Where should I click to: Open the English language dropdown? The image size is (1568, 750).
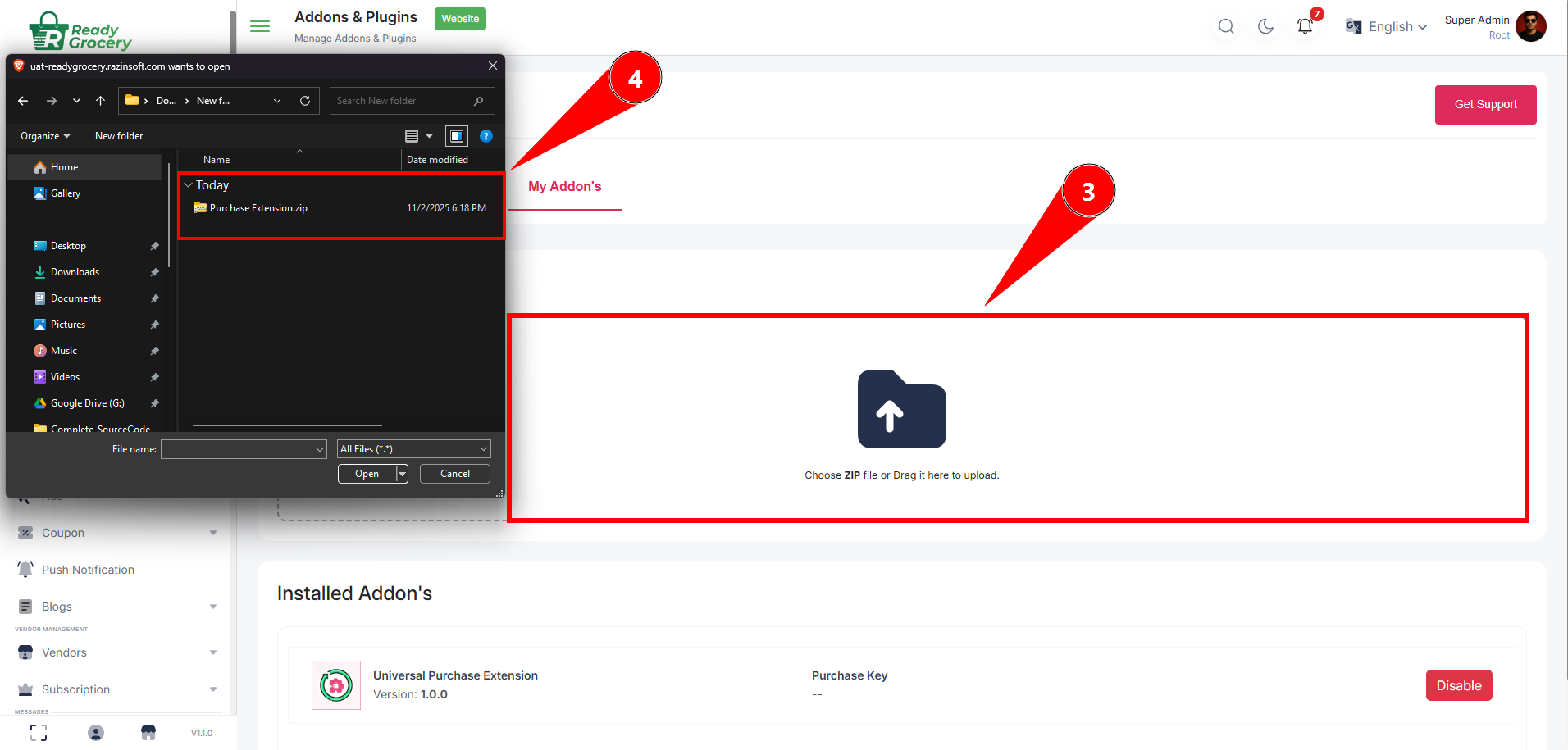coord(1387,26)
